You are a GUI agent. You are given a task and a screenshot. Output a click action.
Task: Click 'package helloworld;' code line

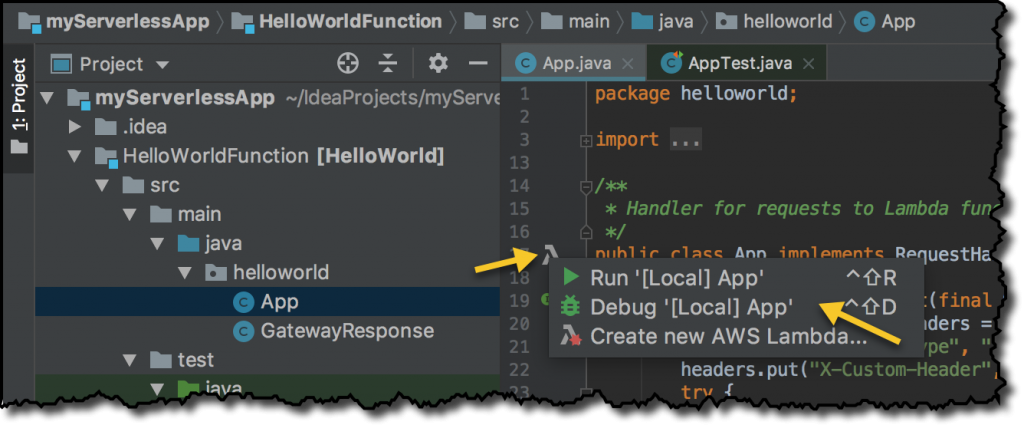coord(696,93)
